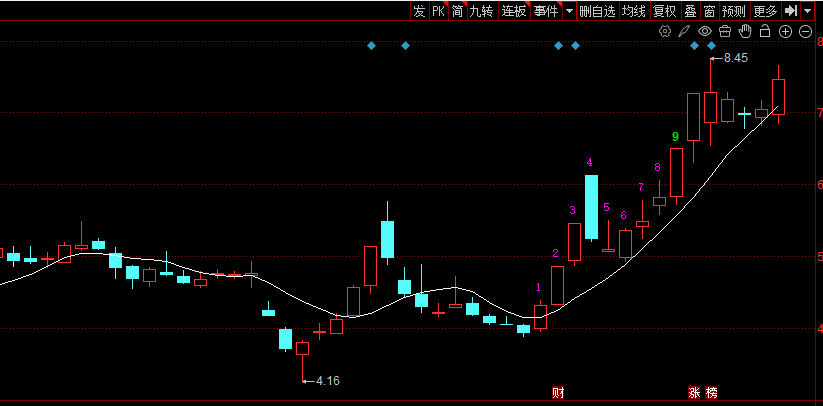Screen dimensions: 823x406
Task: Click the third blue diamond event marker
Action: tap(558, 46)
